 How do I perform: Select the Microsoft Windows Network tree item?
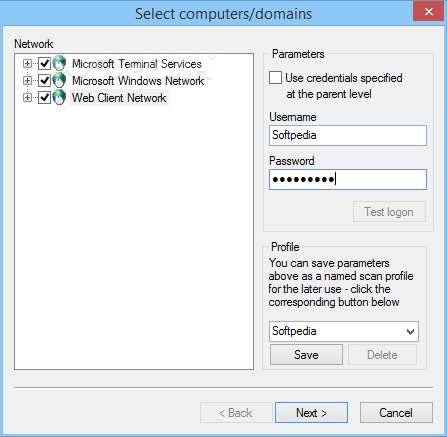coord(138,81)
